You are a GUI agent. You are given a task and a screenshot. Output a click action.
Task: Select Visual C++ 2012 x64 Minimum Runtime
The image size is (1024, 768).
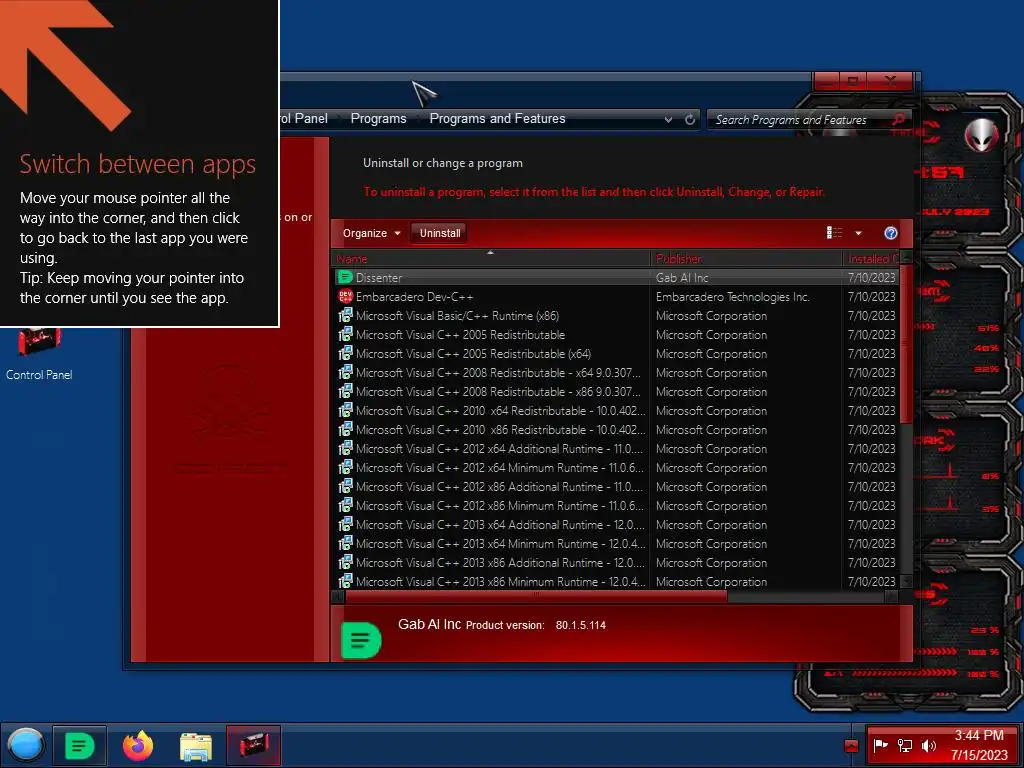click(616, 467)
